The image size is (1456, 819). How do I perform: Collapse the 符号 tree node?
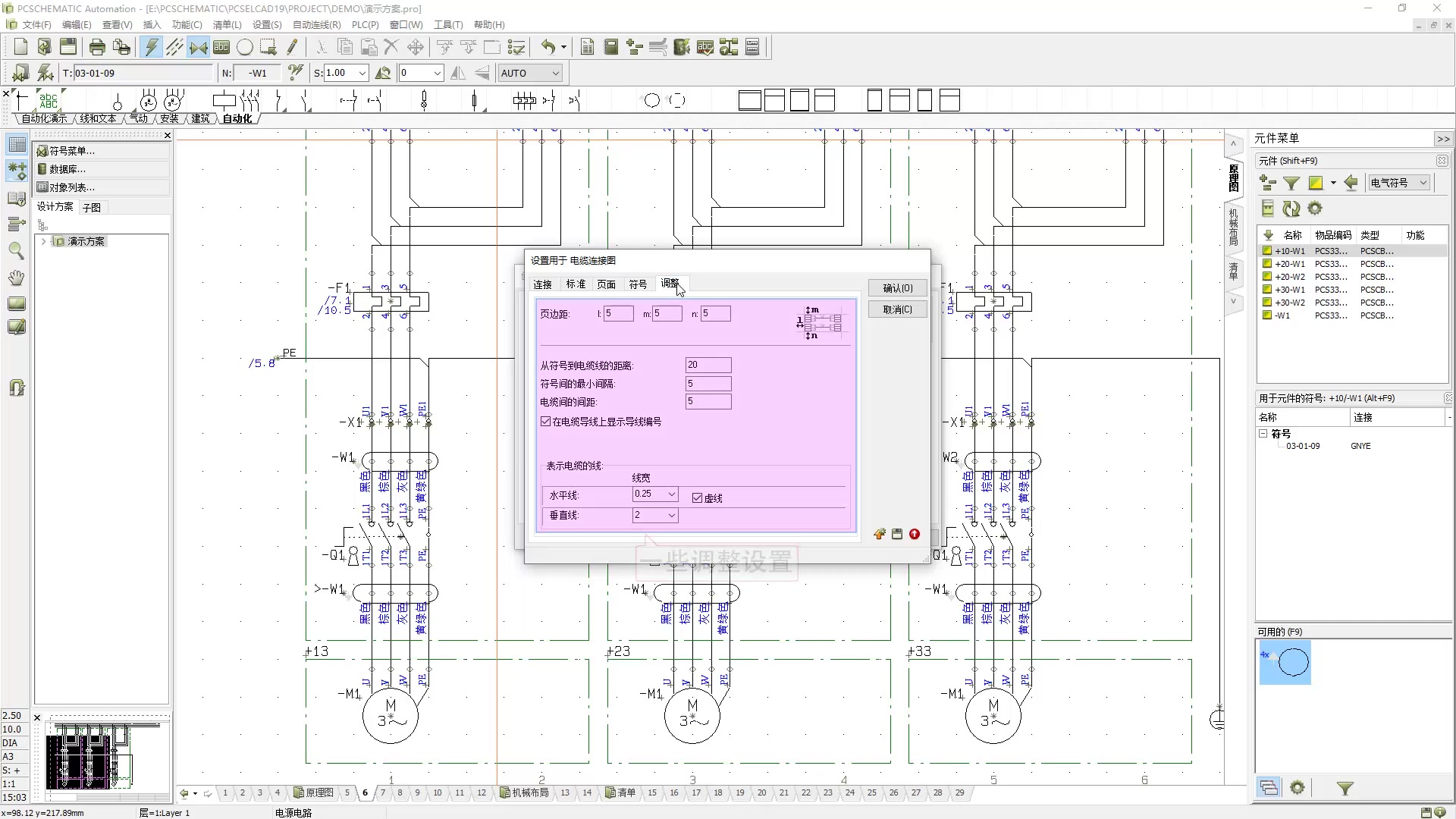pyautogui.click(x=1263, y=434)
